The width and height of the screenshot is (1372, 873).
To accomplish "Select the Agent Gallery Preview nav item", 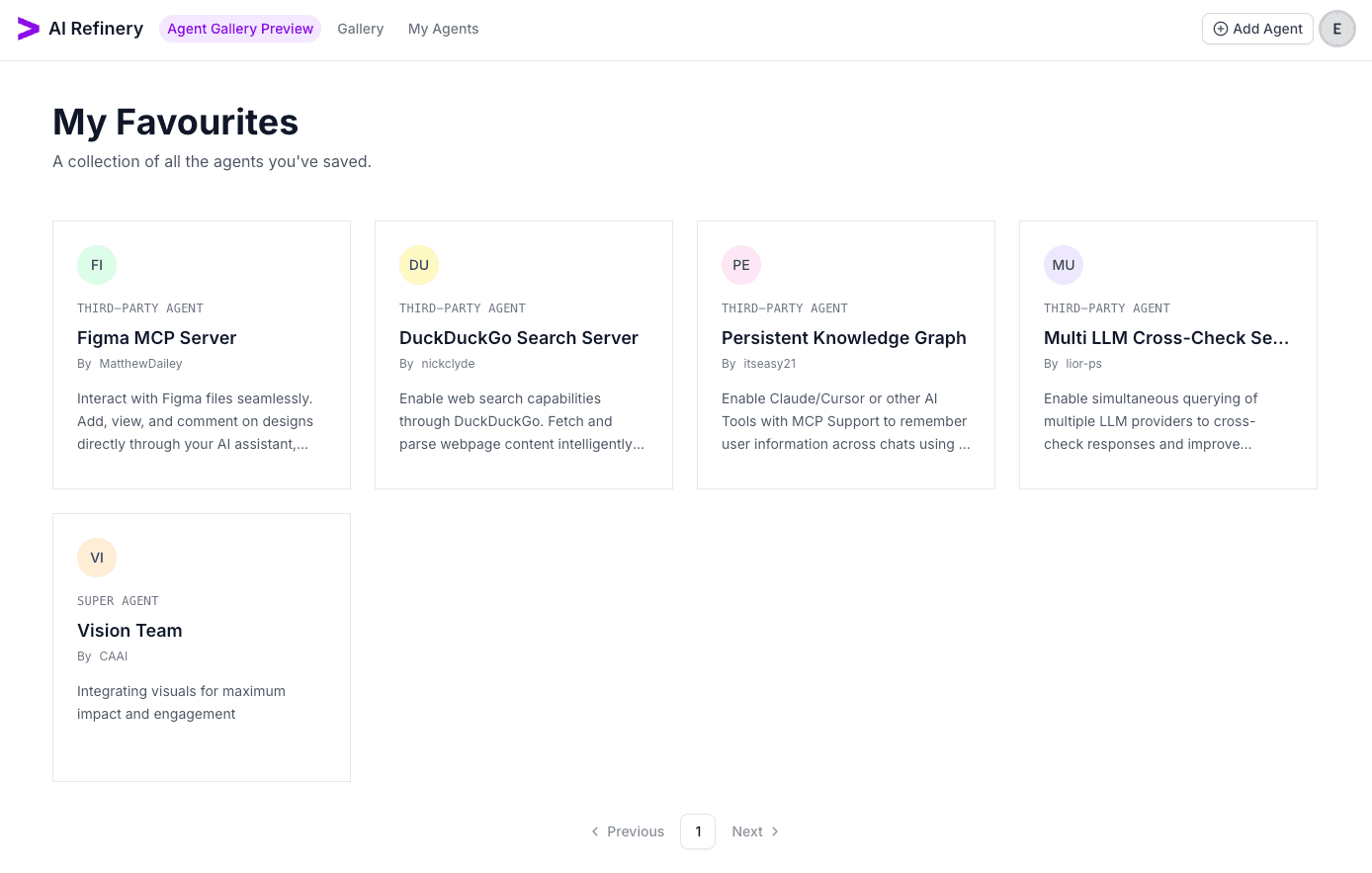I will (240, 29).
